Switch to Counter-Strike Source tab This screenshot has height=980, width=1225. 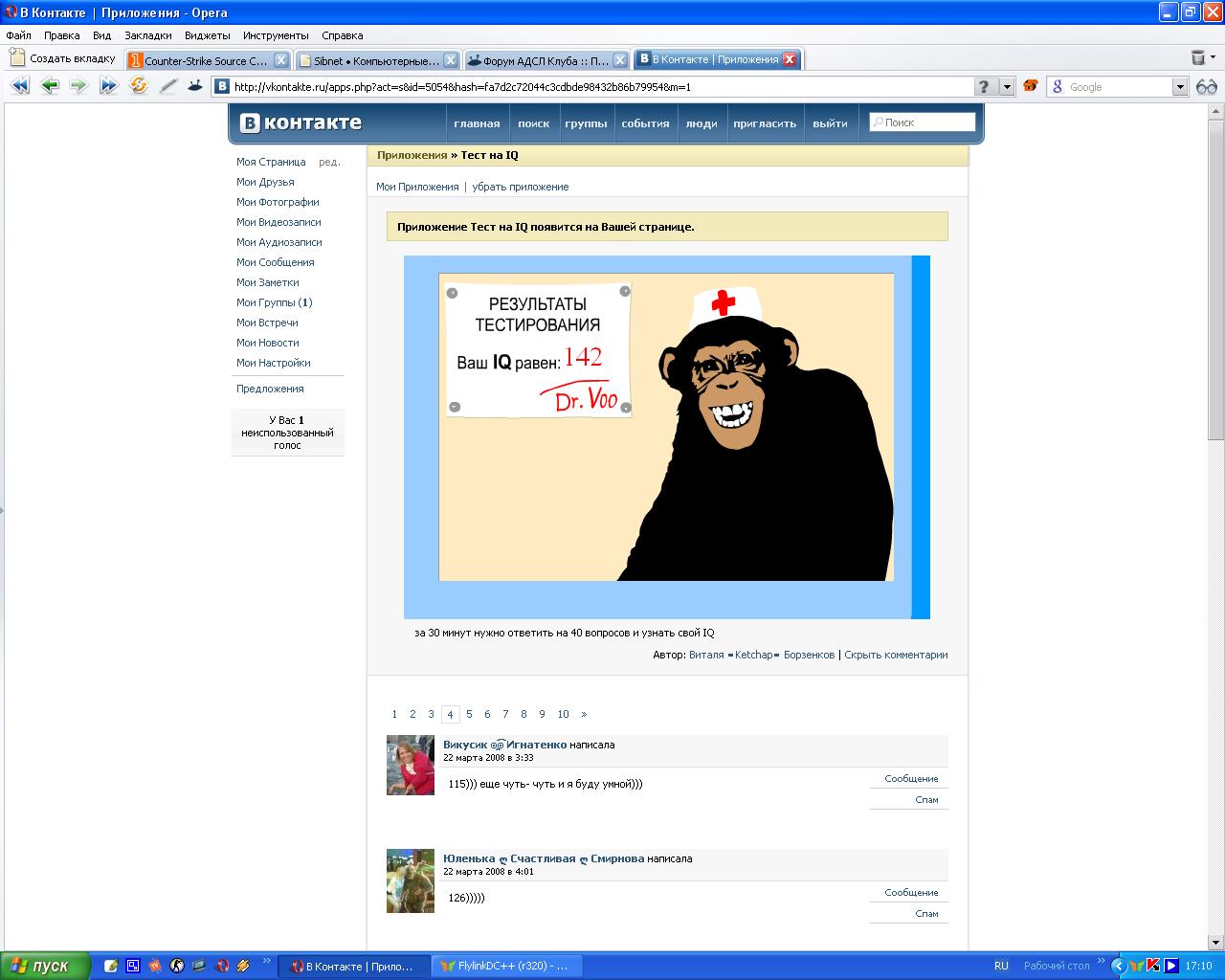[208, 60]
